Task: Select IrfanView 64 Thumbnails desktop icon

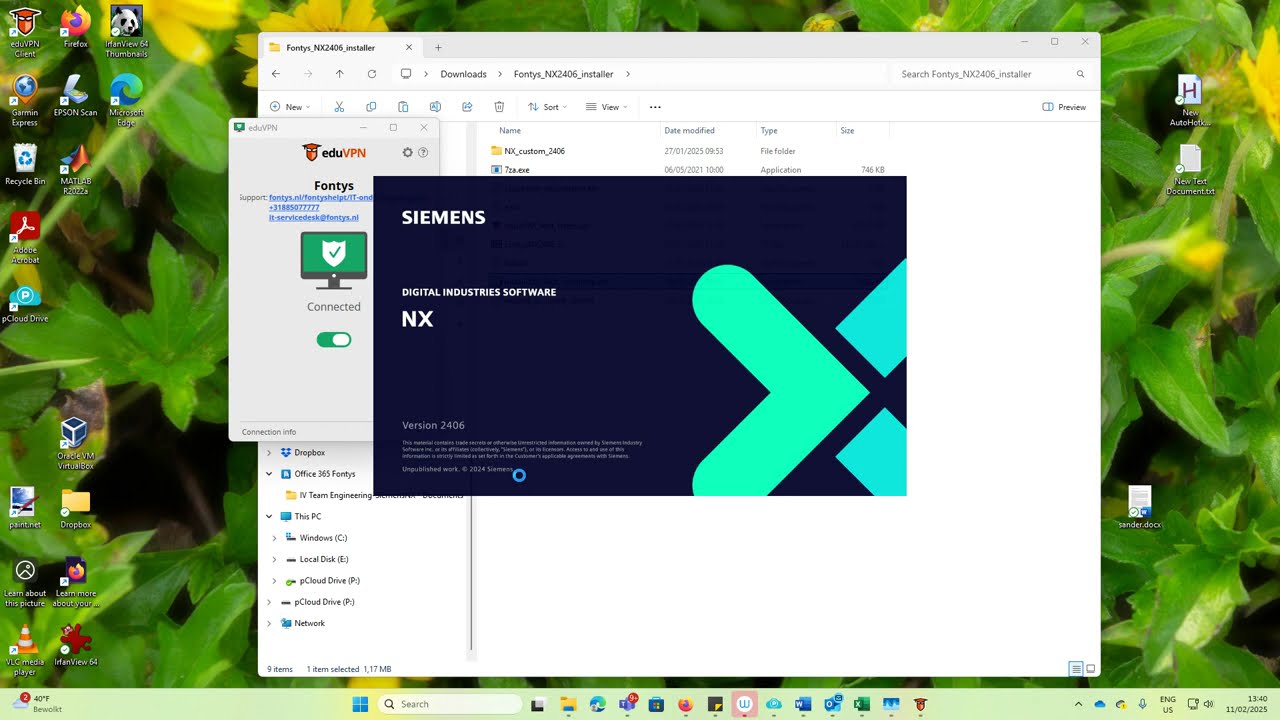Action: [x=126, y=30]
